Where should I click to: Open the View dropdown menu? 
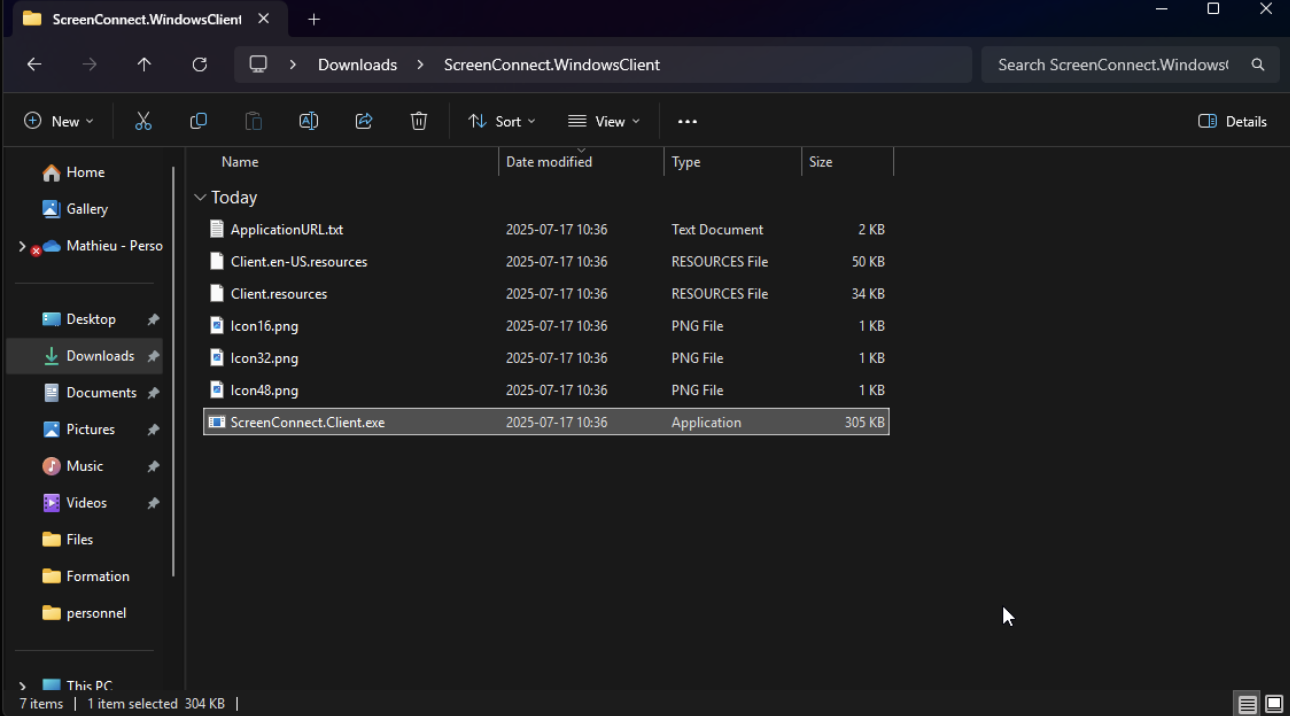604,121
